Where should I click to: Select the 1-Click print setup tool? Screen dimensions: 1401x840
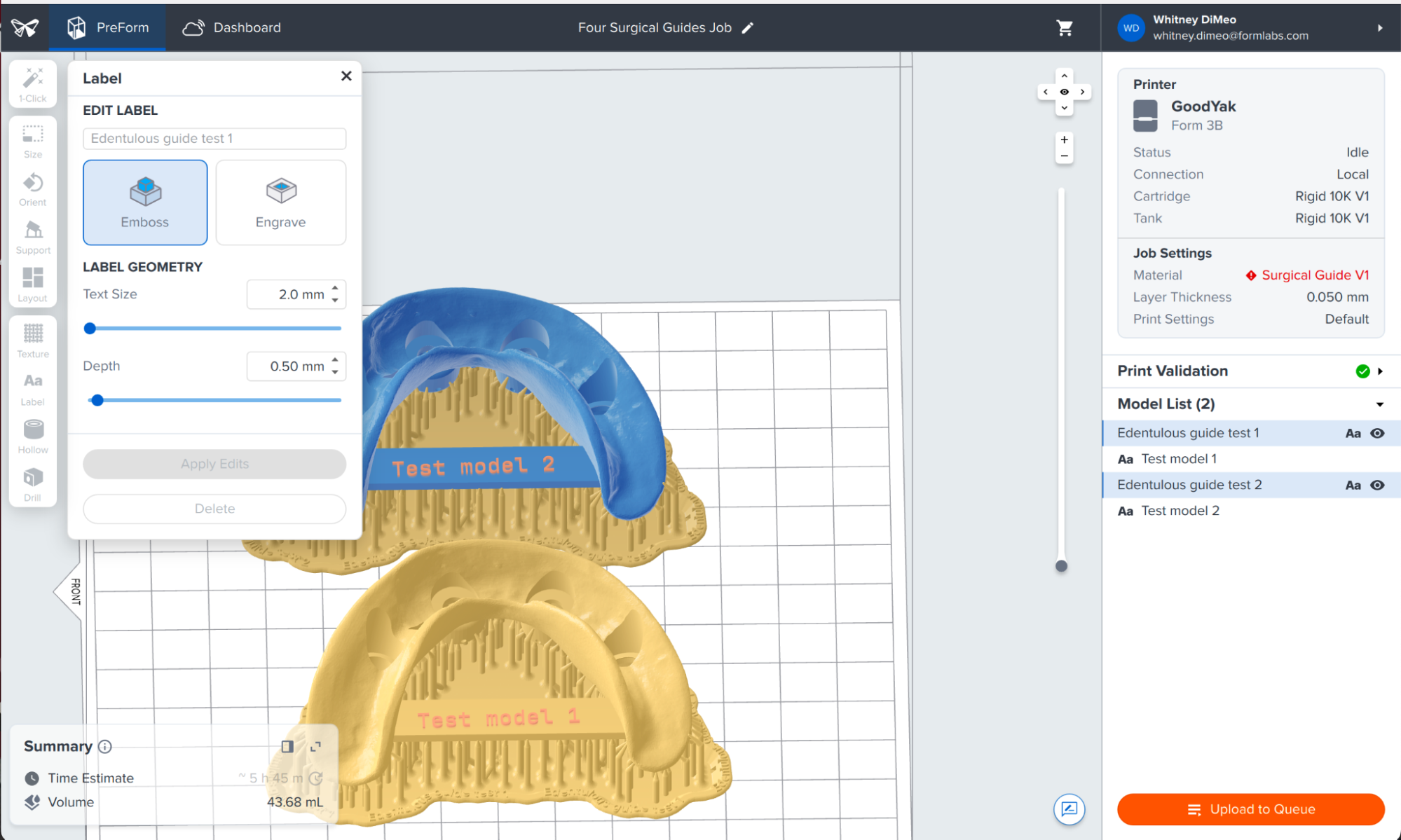pyautogui.click(x=32, y=83)
